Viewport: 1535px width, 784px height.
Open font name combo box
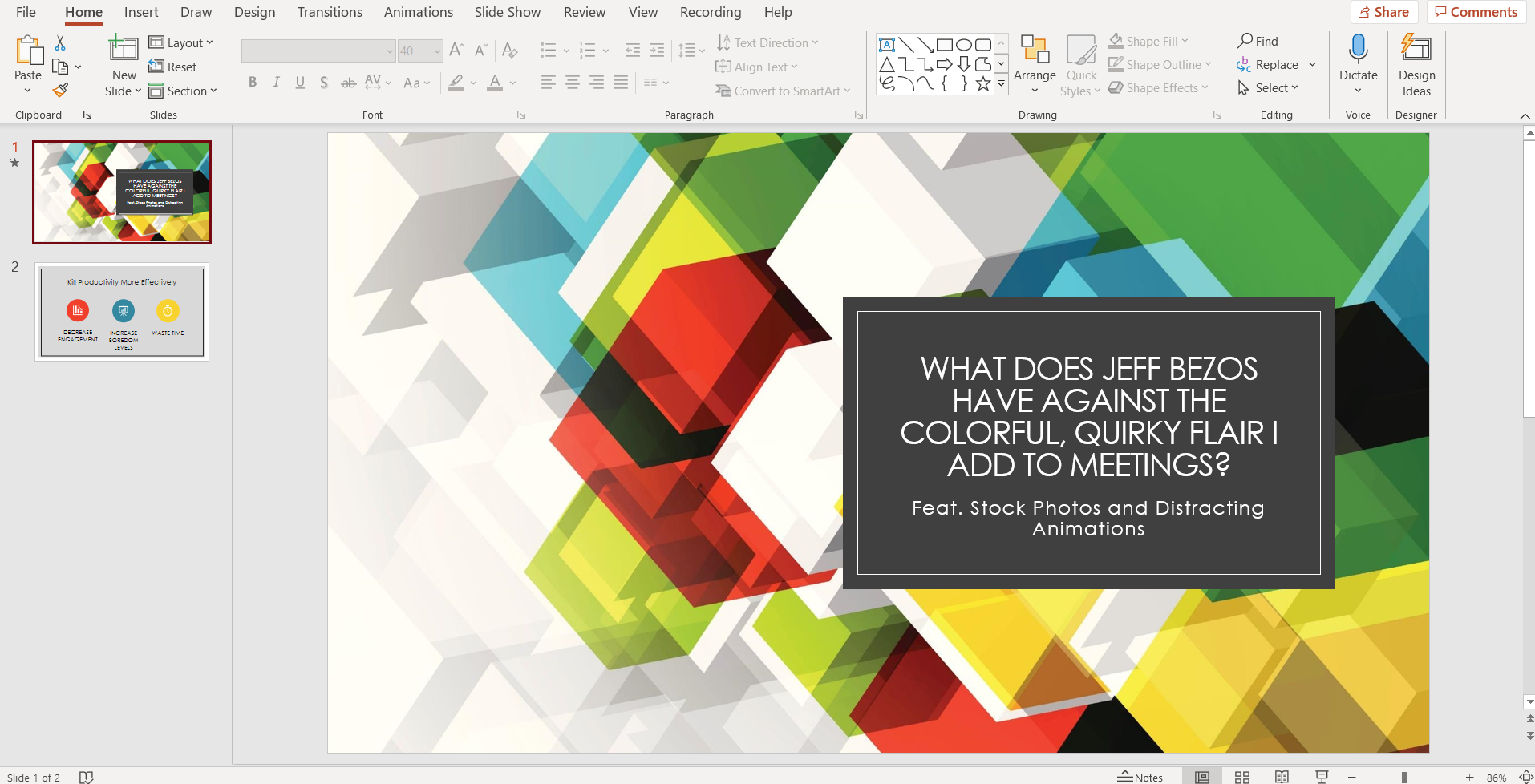(x=318, y=51)
